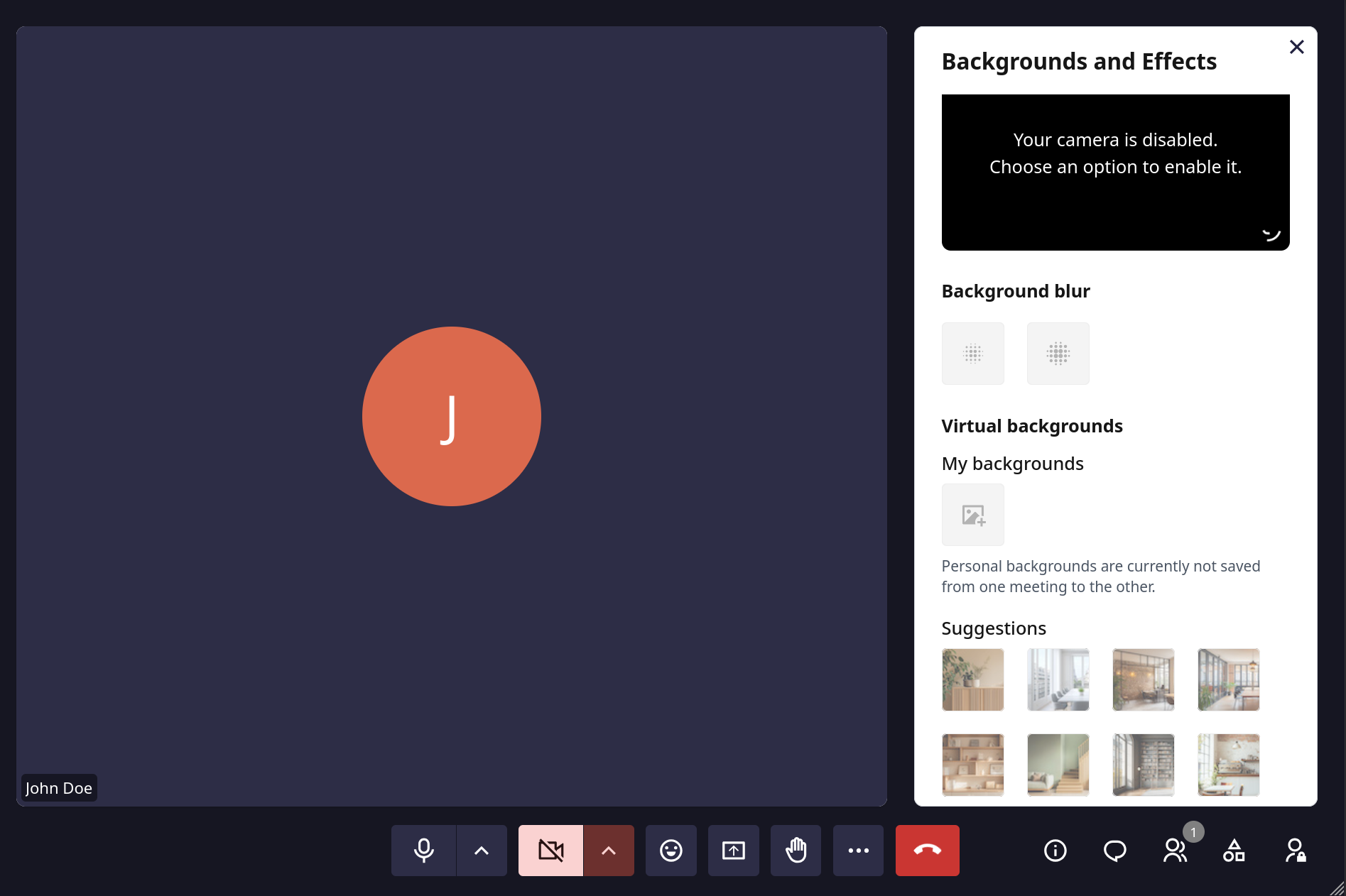Screen dimensions: 1346x896
Task: Expand camera options chevron
Action: point(609,850)
